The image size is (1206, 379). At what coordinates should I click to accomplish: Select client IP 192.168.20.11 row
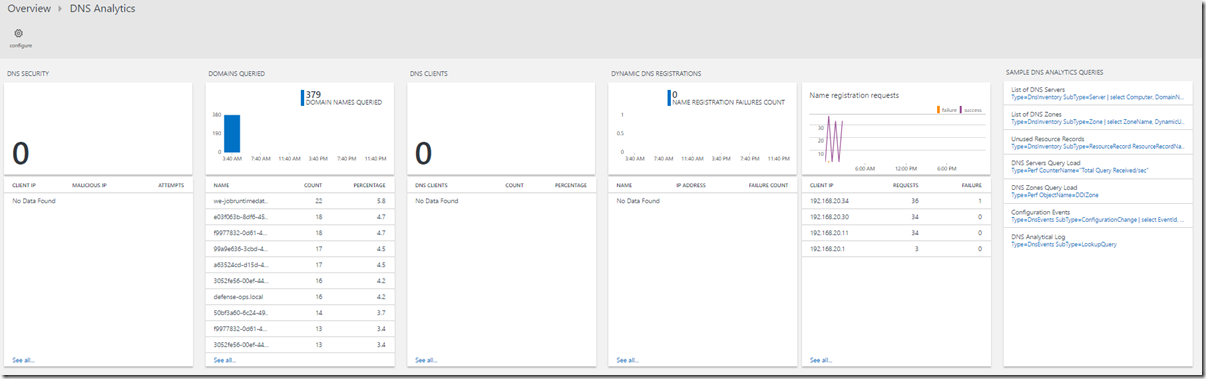(x=896, y=232)
